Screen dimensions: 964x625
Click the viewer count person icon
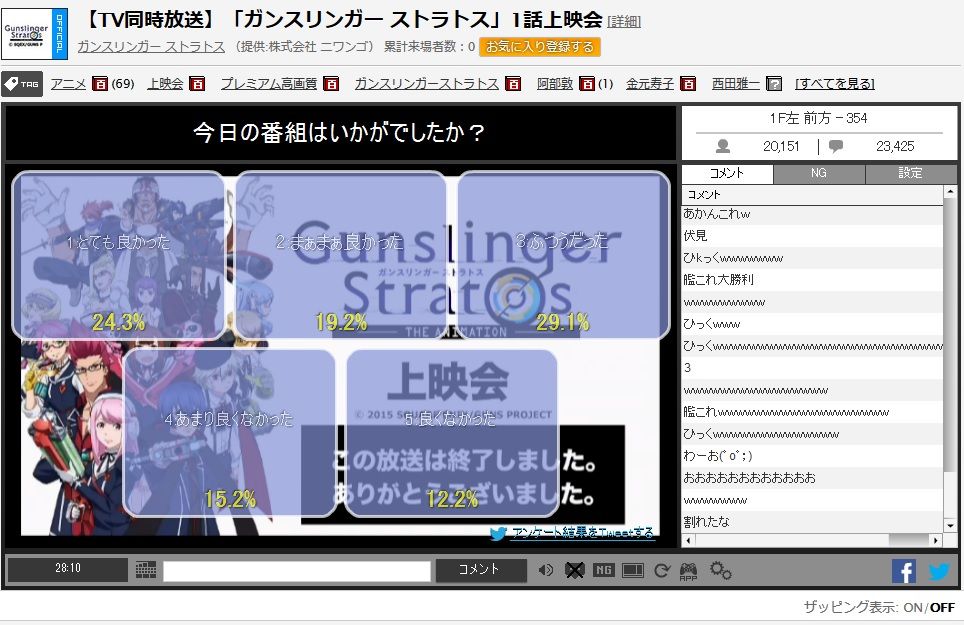point(723,146)
